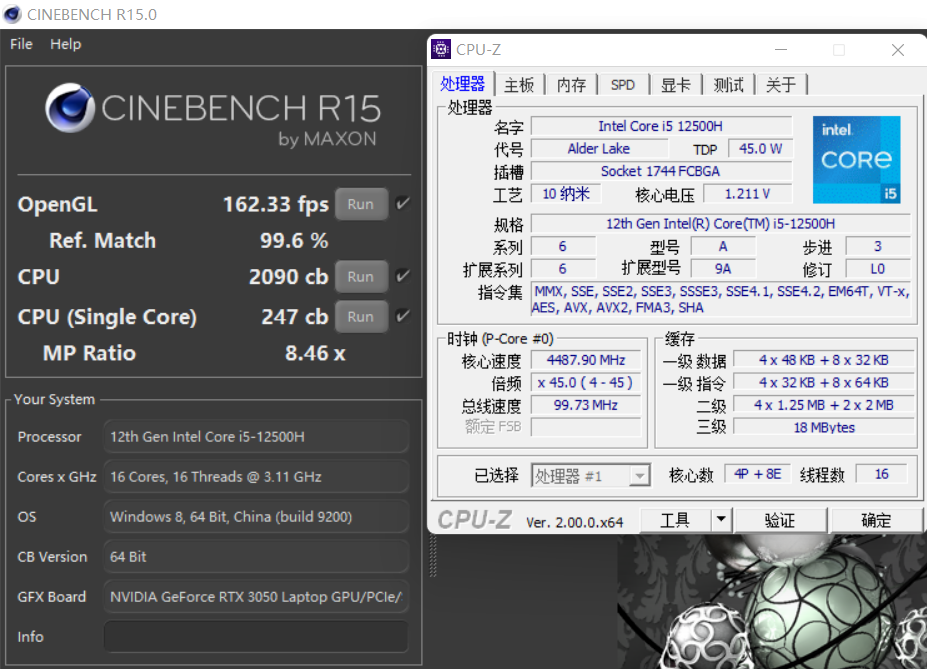Select the 处理器 tab in CPU-Z
This screenshot has width=927, height=669.
pyautogui.click(x=462, y=84)
